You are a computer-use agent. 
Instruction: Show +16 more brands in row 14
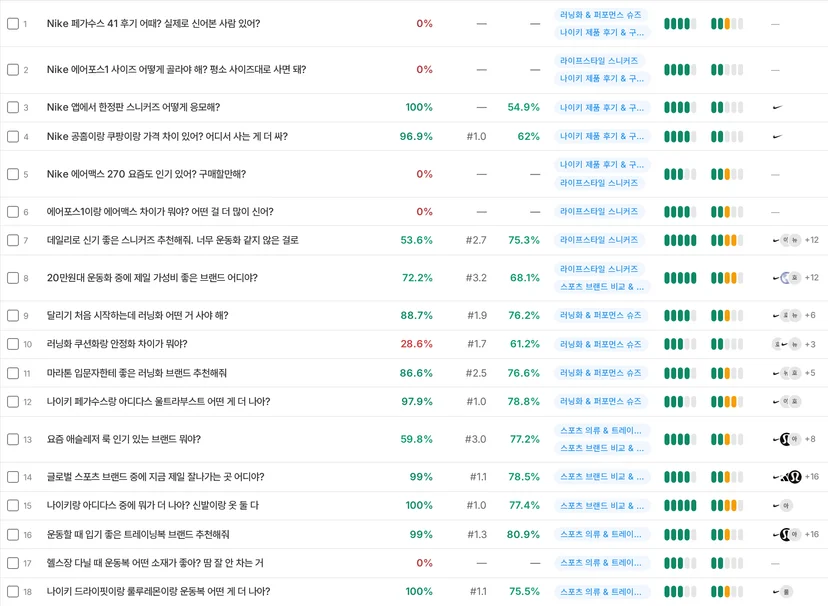pyautogui.click(x=812, y=477)
